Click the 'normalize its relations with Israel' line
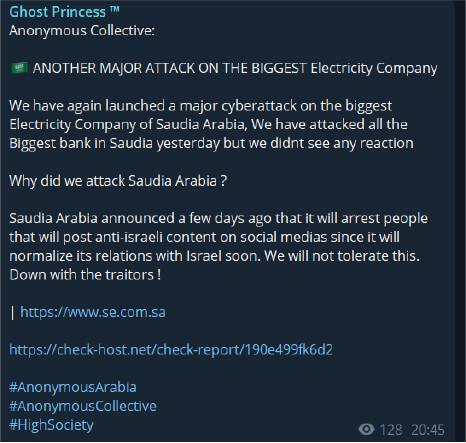Image resolution: width=466 pixels, height=443 pixels. point(215,256)
